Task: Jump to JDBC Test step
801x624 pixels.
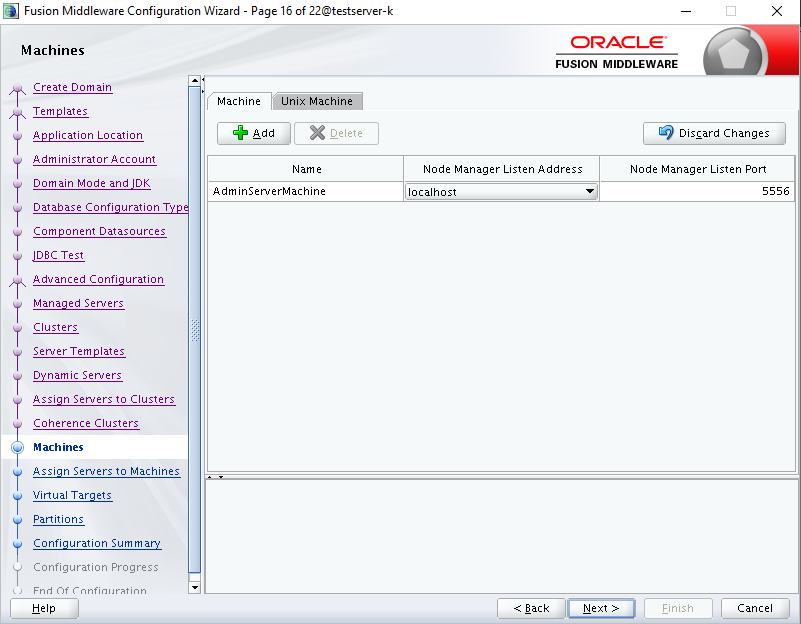Action: click(x=58, y=255)
